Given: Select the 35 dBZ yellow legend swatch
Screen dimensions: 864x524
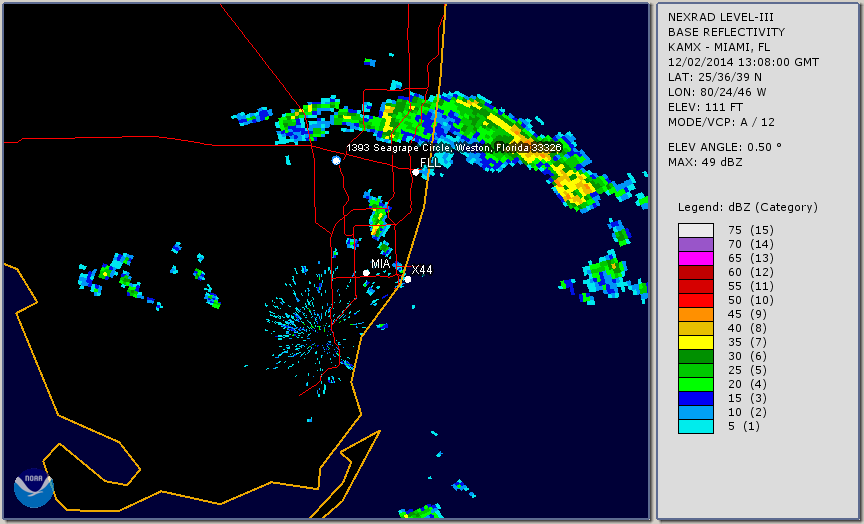Looking at the screenshot, I should [696, 342].
